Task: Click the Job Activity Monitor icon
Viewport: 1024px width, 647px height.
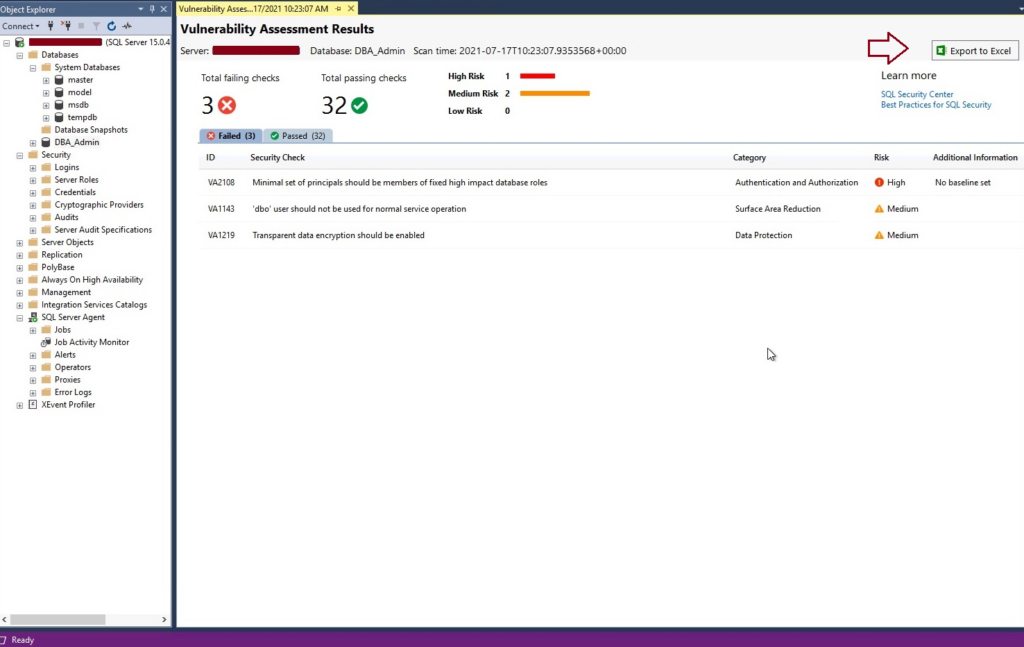Action: click(46, 342)
